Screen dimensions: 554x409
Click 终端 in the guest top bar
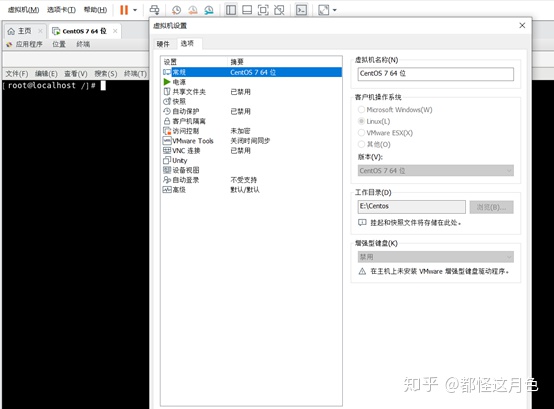click(x=83, y=44)
